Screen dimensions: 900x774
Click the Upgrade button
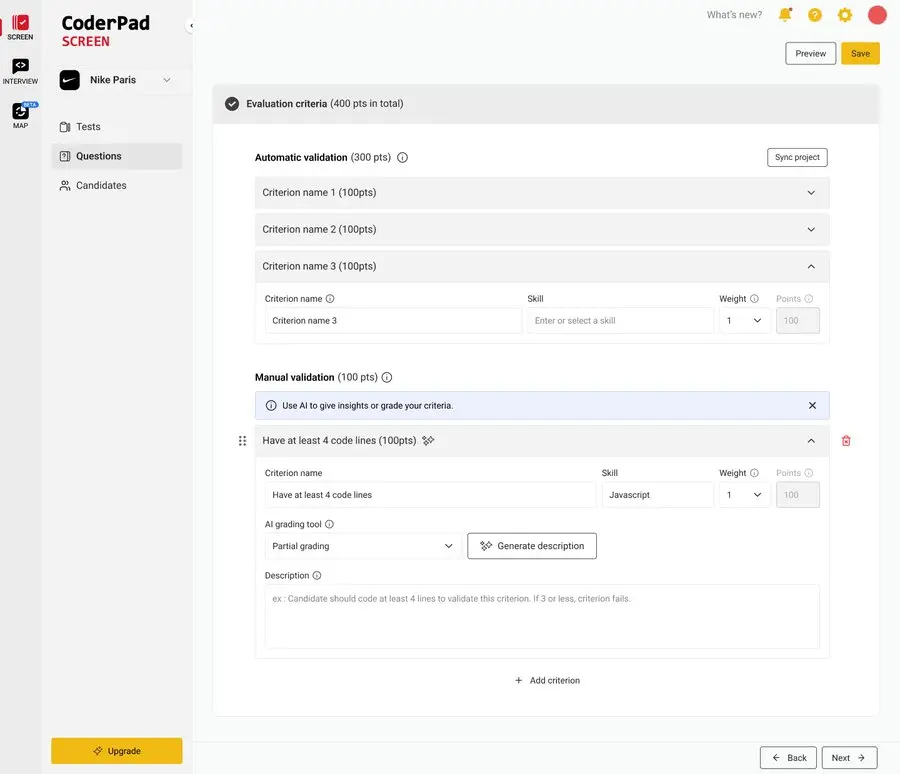click(x=117, y=751)
